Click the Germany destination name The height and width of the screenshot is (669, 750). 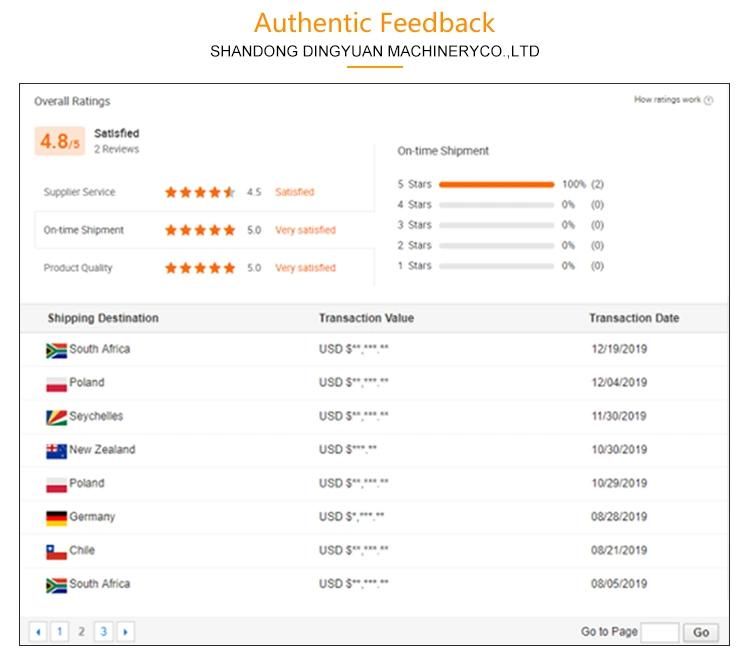[x=92, y=517]
